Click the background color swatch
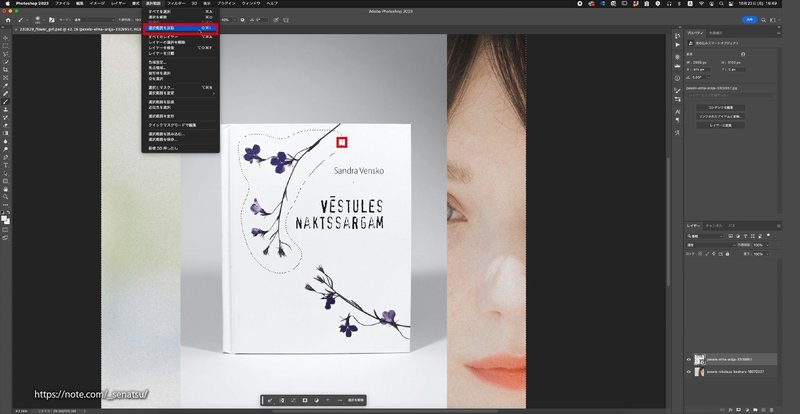 tap(8, 222)
